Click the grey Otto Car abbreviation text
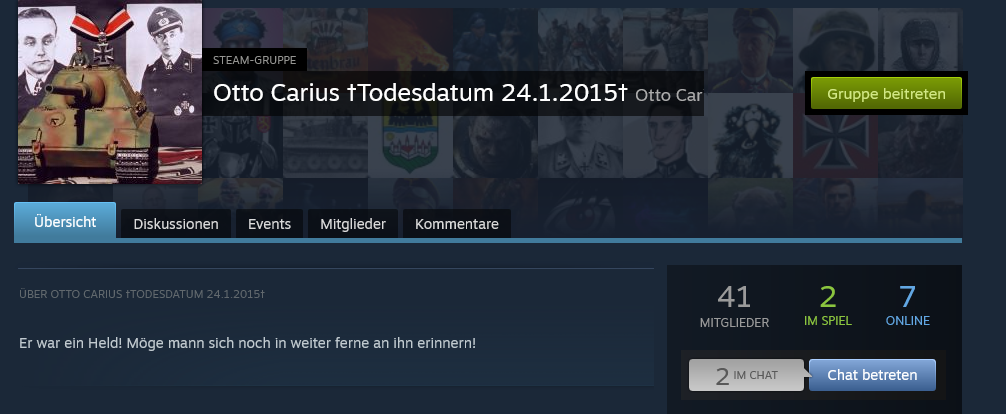This screenshot has height=414, width=1006. (669, 96)
